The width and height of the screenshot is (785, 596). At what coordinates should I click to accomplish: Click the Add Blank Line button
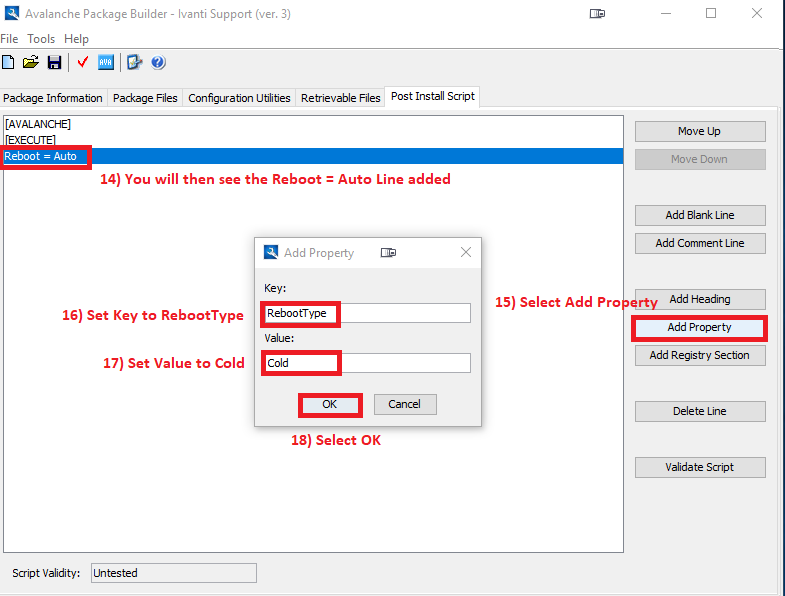coord(700,215)
